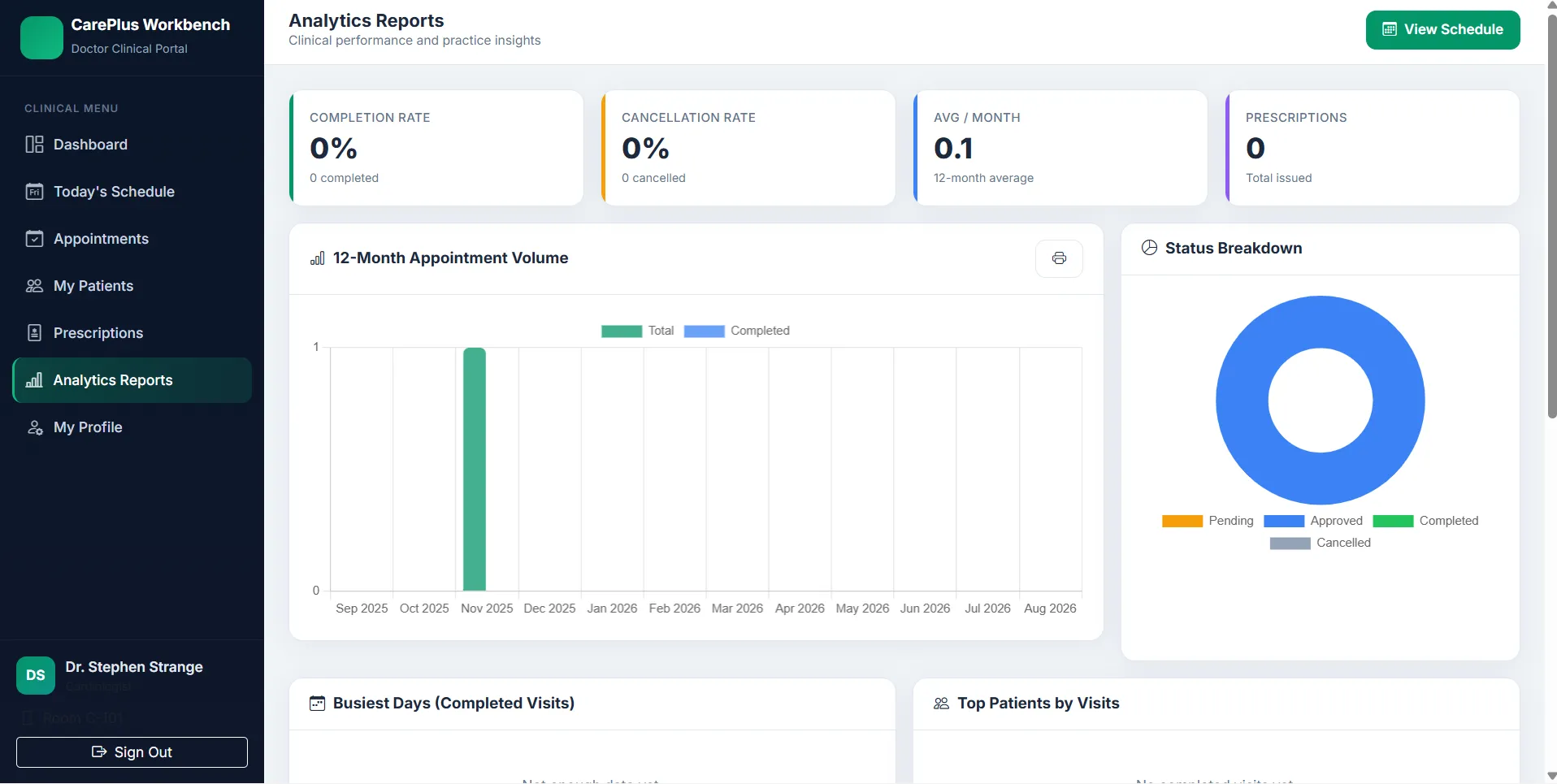Click the My Profile person-gear icon
Image resolution: width=1557 pixels, height=784 pixels.
coord(34,427)
